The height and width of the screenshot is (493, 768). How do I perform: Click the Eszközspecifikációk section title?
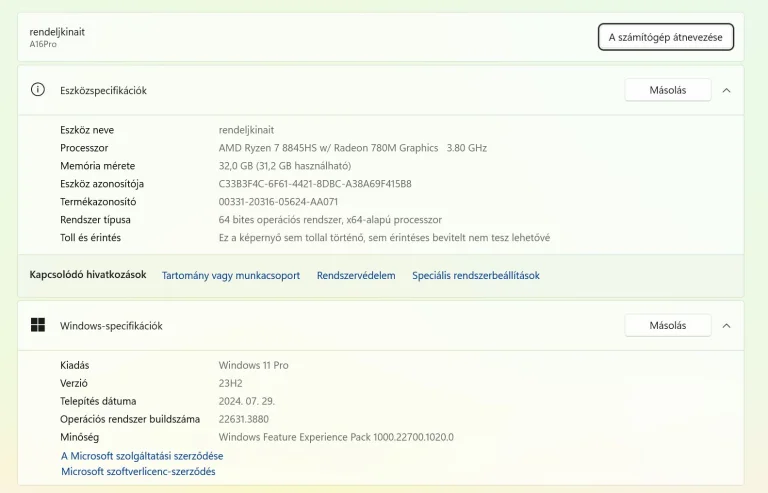pyautogui.click(x=103, y=91)
